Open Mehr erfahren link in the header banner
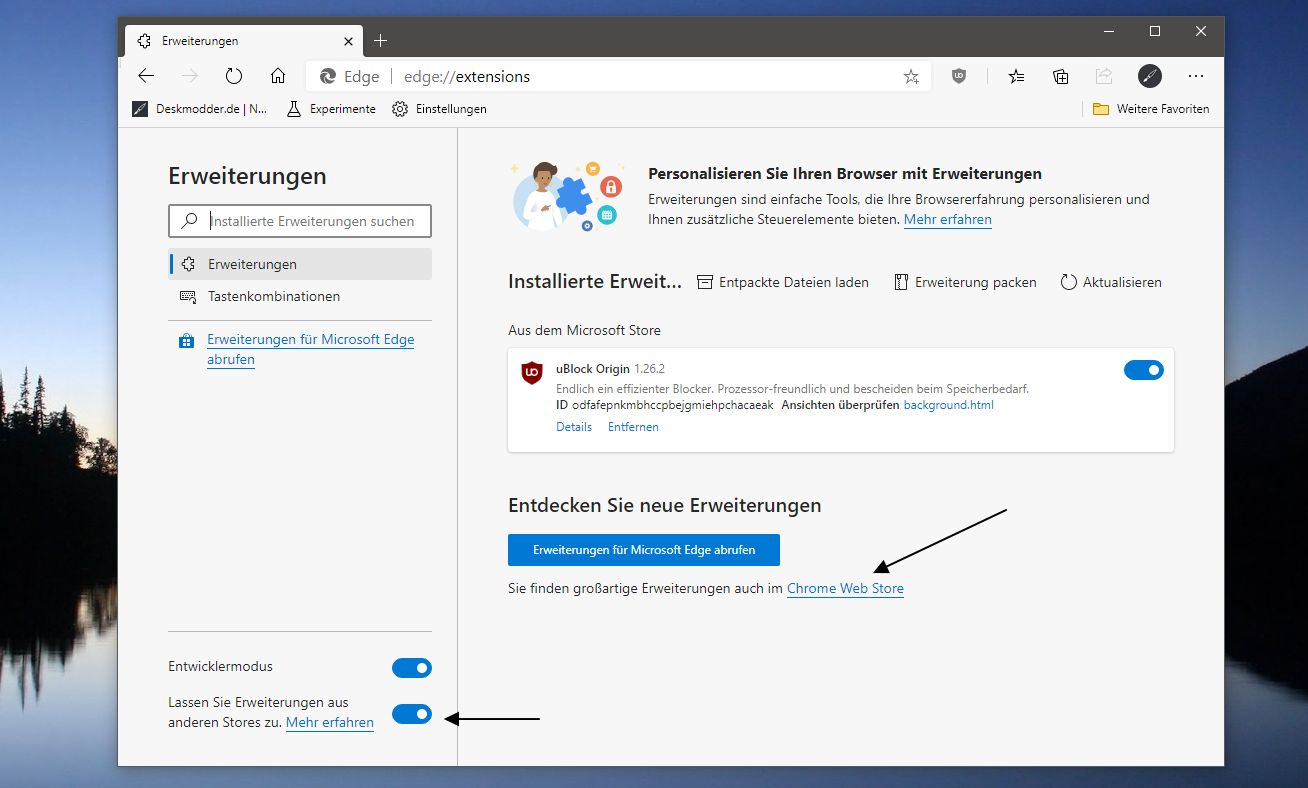1308x788 pixels. coord(947,219)
